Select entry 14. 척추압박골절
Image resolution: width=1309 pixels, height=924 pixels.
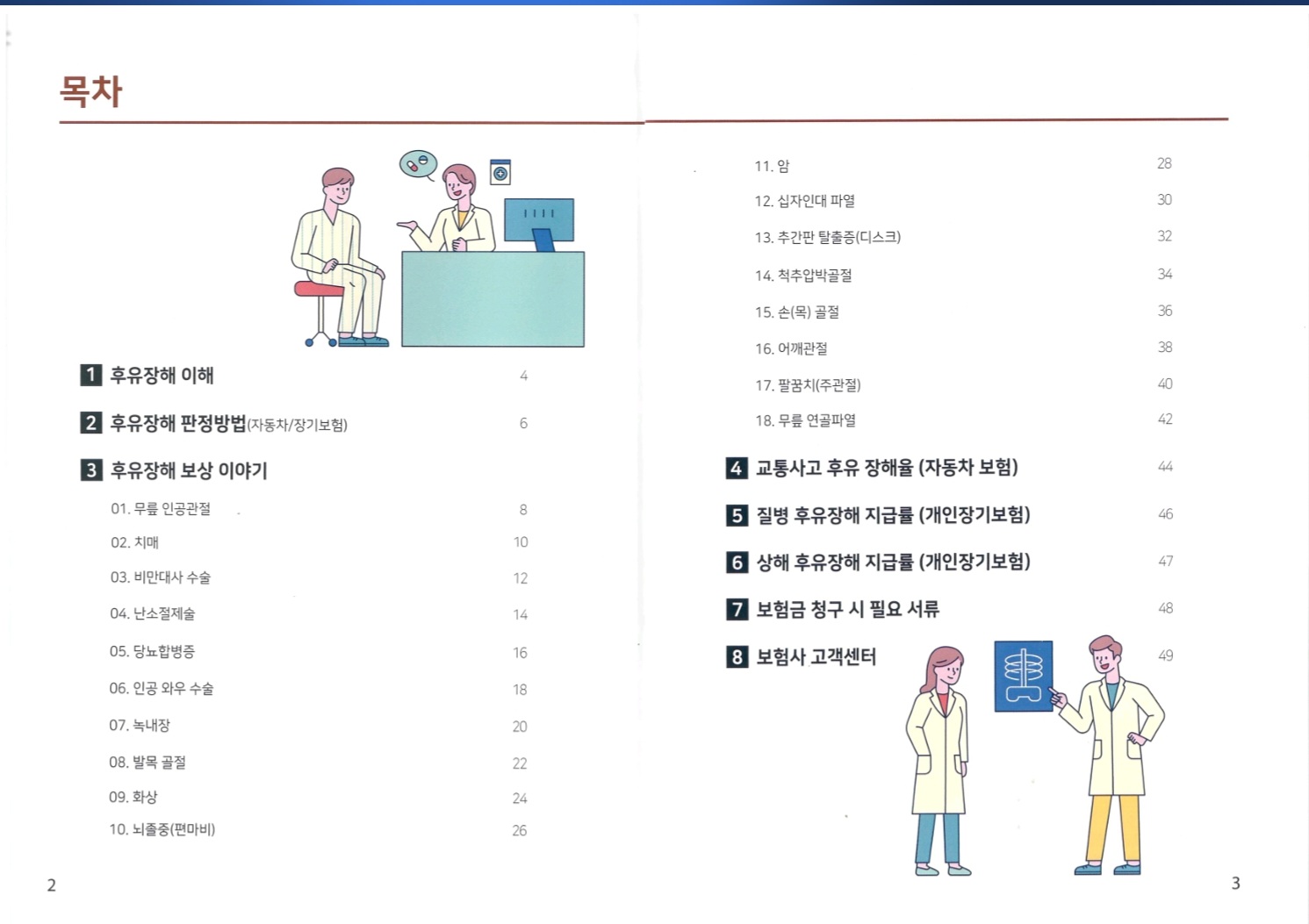(803, 276)
